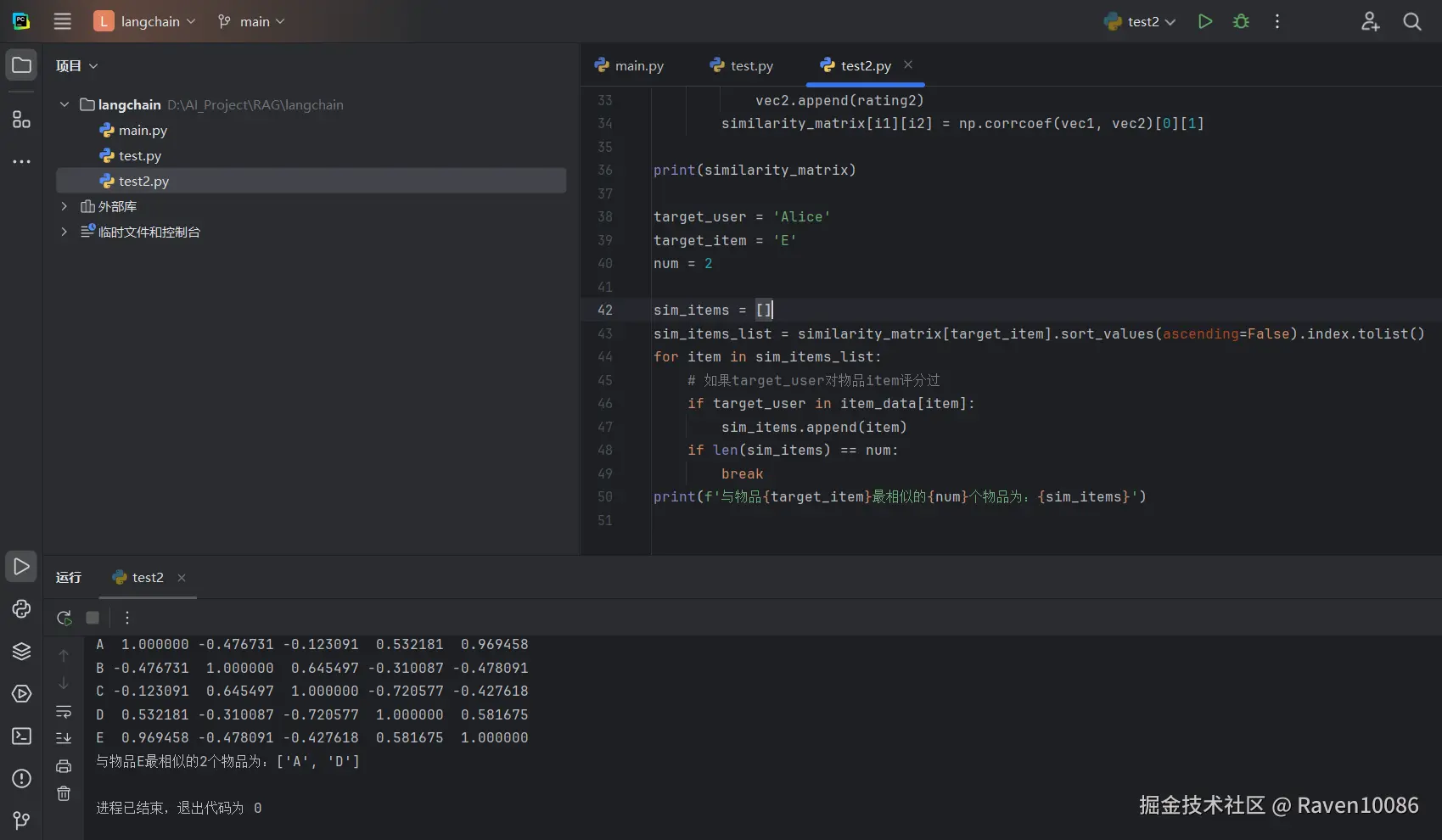
Task: Open the Problems tool window
Action: 21,778
